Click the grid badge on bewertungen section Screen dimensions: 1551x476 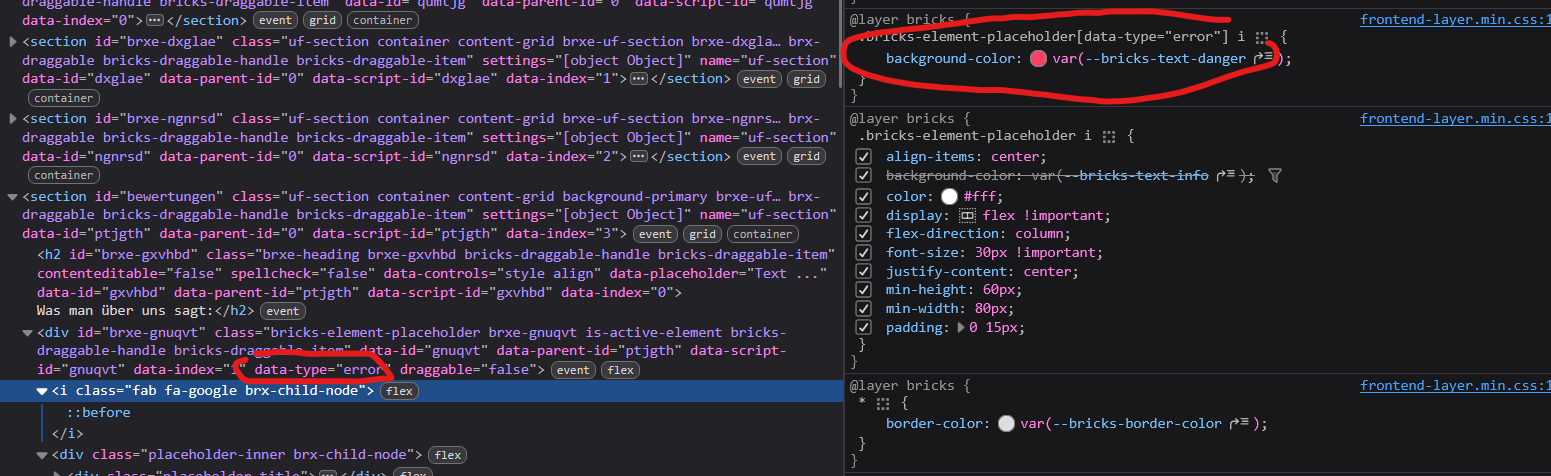(703, 234)
